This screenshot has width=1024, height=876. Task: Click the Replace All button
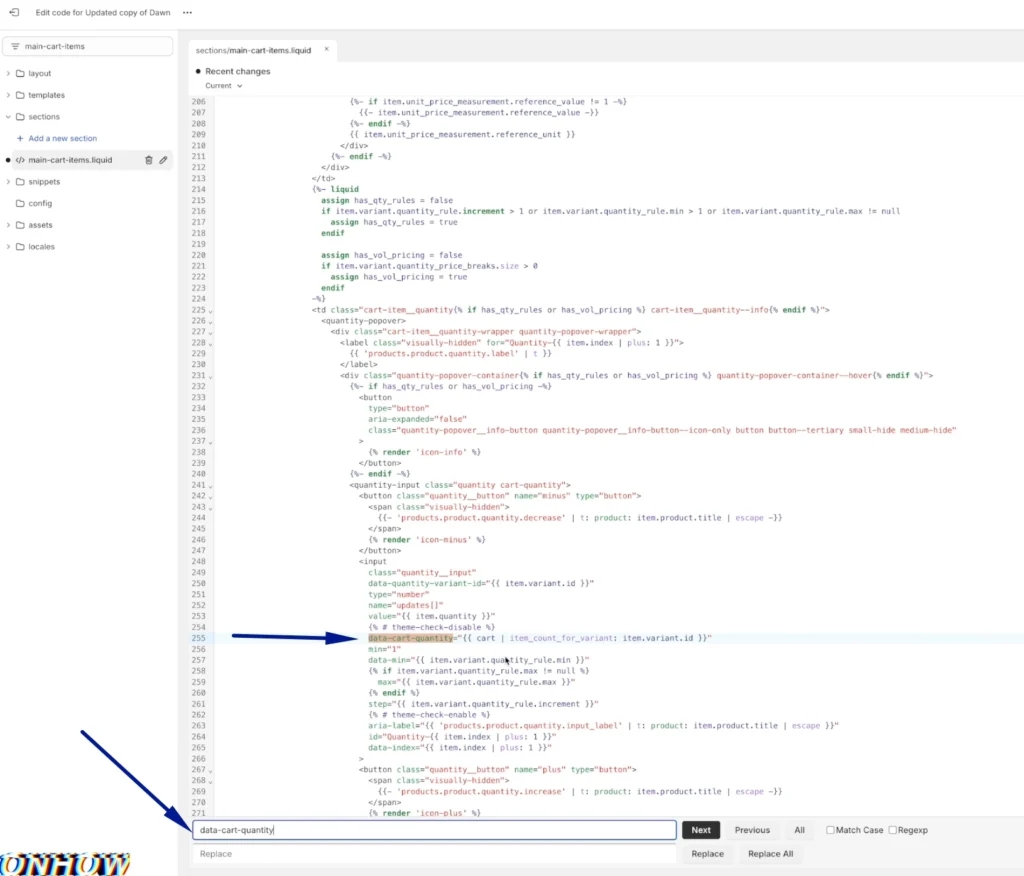[770, 854]
